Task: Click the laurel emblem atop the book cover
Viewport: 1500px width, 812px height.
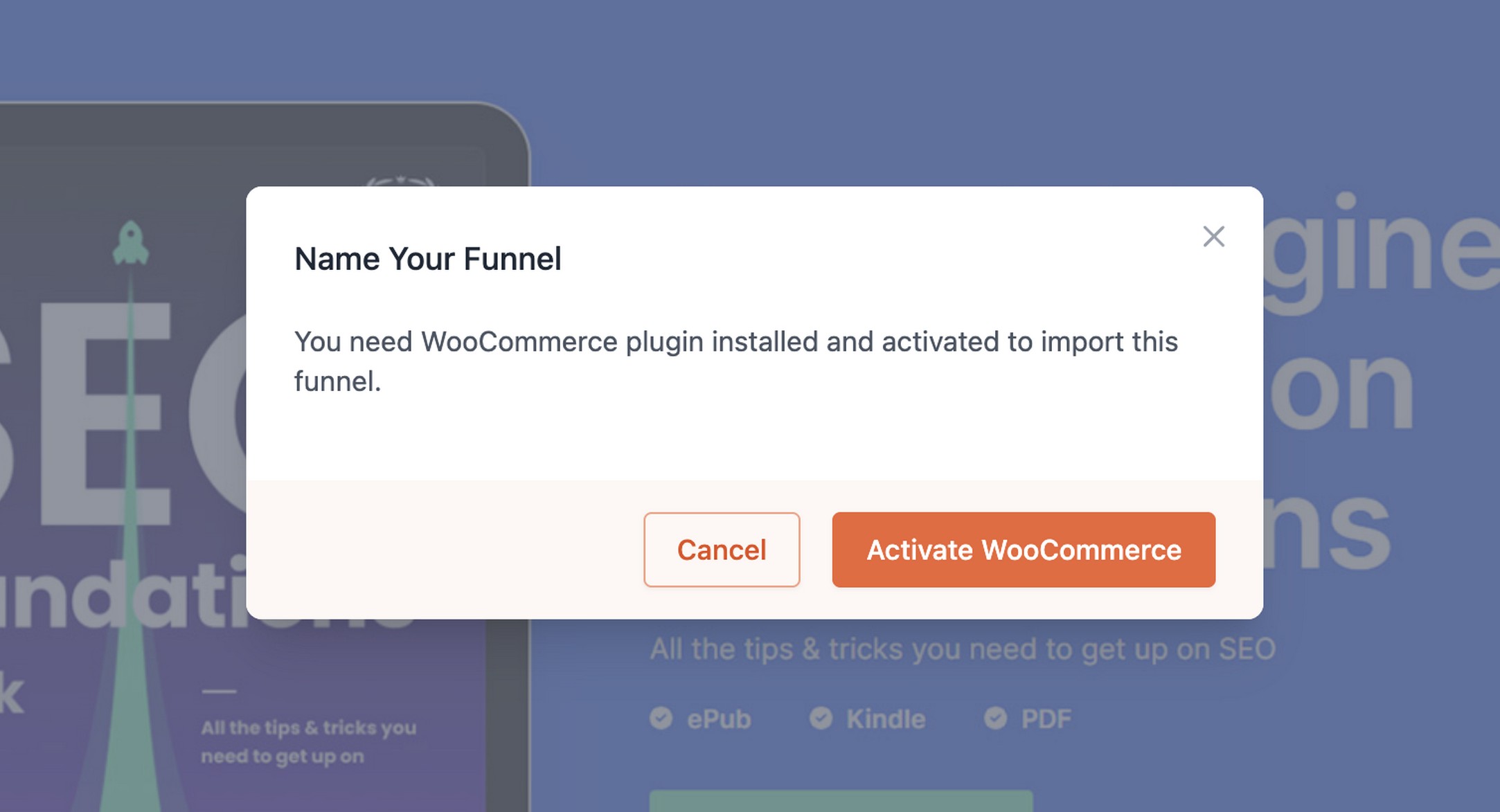Action: [400, 182]
